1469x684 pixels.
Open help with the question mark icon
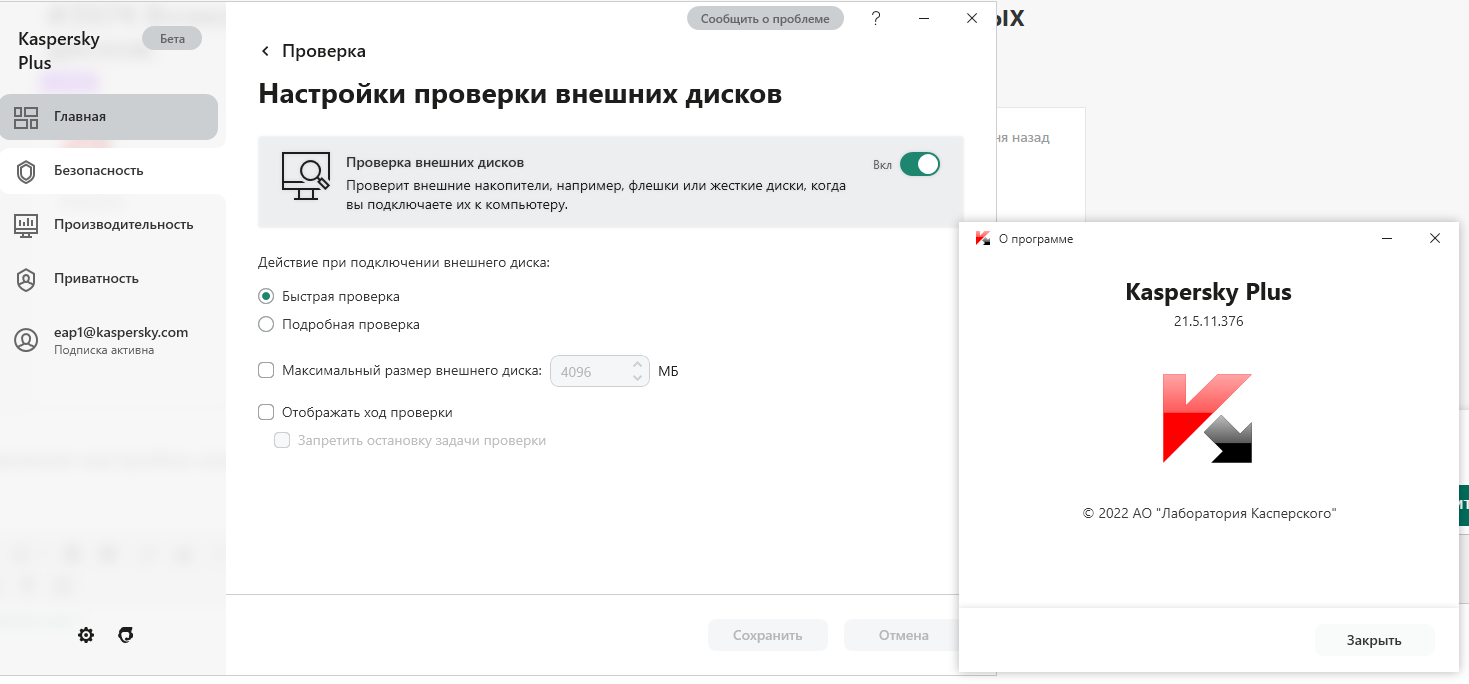(876, 18)
